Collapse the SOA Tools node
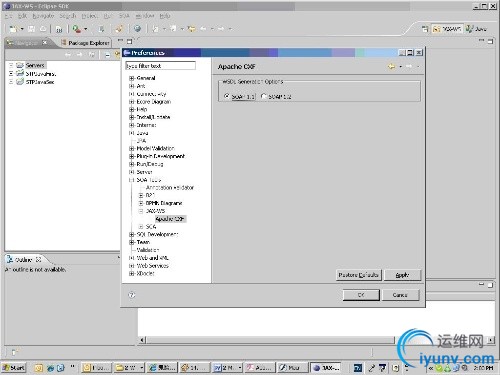 [x=131, y=180]
